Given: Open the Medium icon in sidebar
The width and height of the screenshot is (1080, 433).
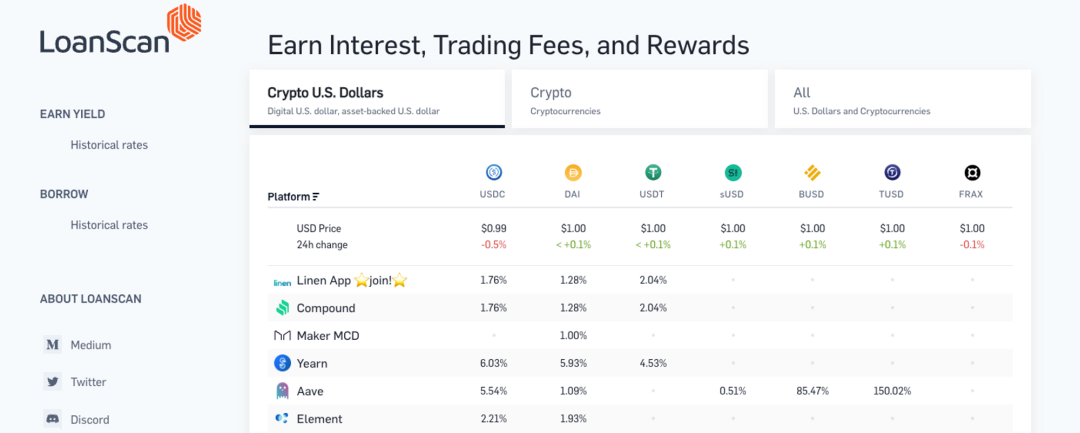Looking at the screenshot, I should (x=52, y=345).
